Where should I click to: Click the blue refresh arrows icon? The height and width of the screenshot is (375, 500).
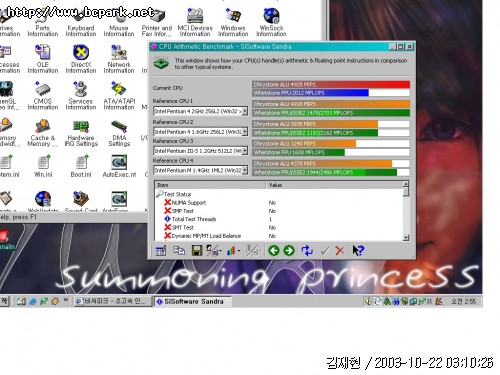(x=307, y=250)
